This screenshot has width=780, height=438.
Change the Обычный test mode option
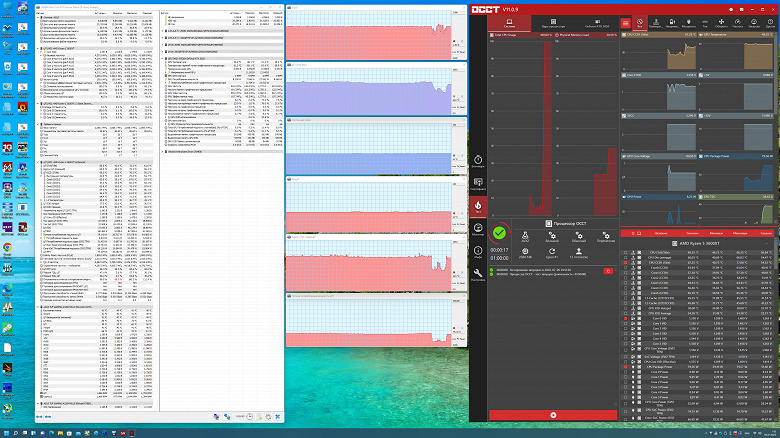coord(579,237)
